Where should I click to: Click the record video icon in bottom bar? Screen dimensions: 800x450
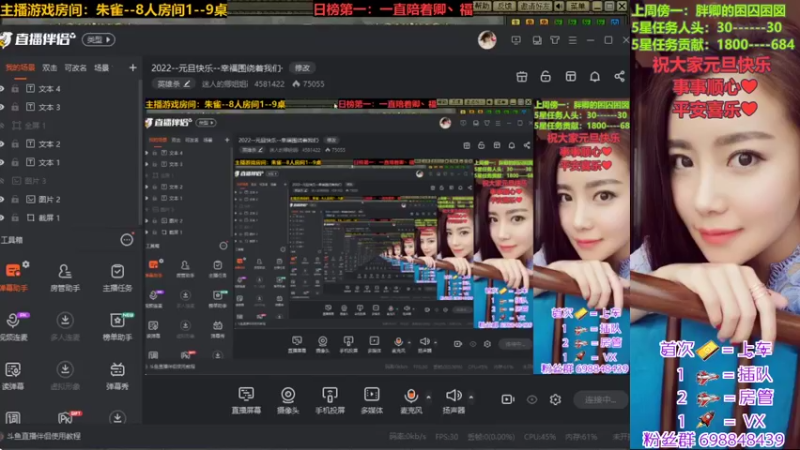(508, 399)
